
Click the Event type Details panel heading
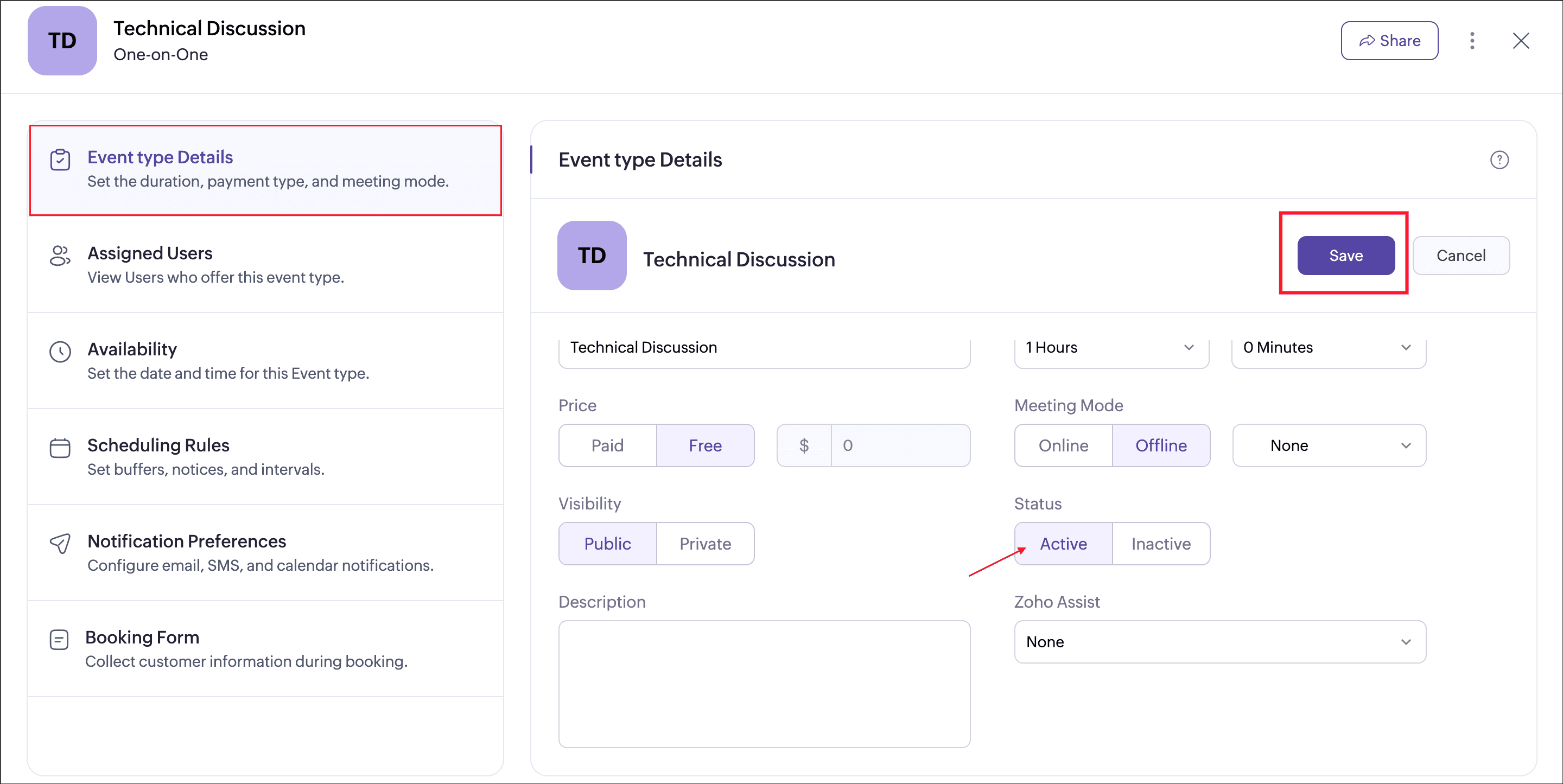pyautogui.click(x=639, y=160)
